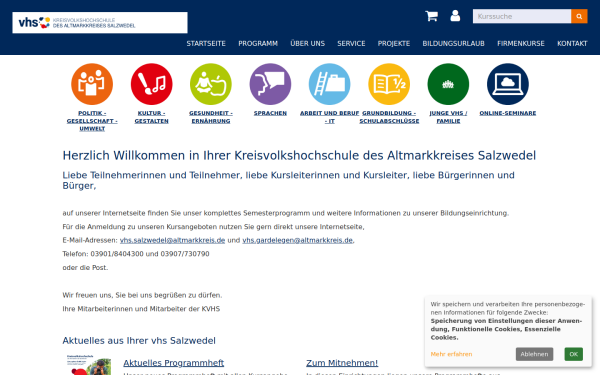The width and height of the screenshot is (600, 375).
Task: Open the shopping cart icon
Action: click(431, 16)
